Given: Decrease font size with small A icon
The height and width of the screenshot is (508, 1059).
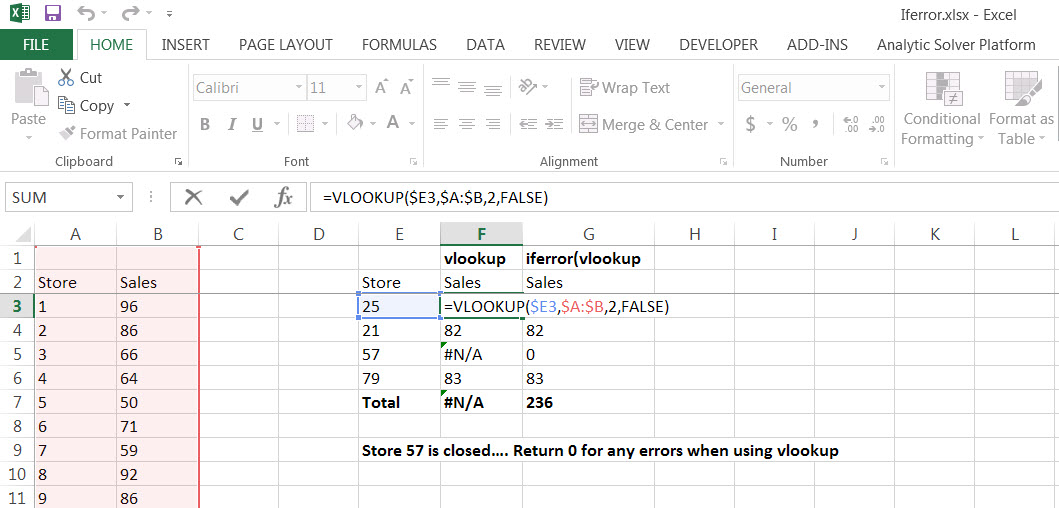Looking at the screenshot, I should point(406,88).
